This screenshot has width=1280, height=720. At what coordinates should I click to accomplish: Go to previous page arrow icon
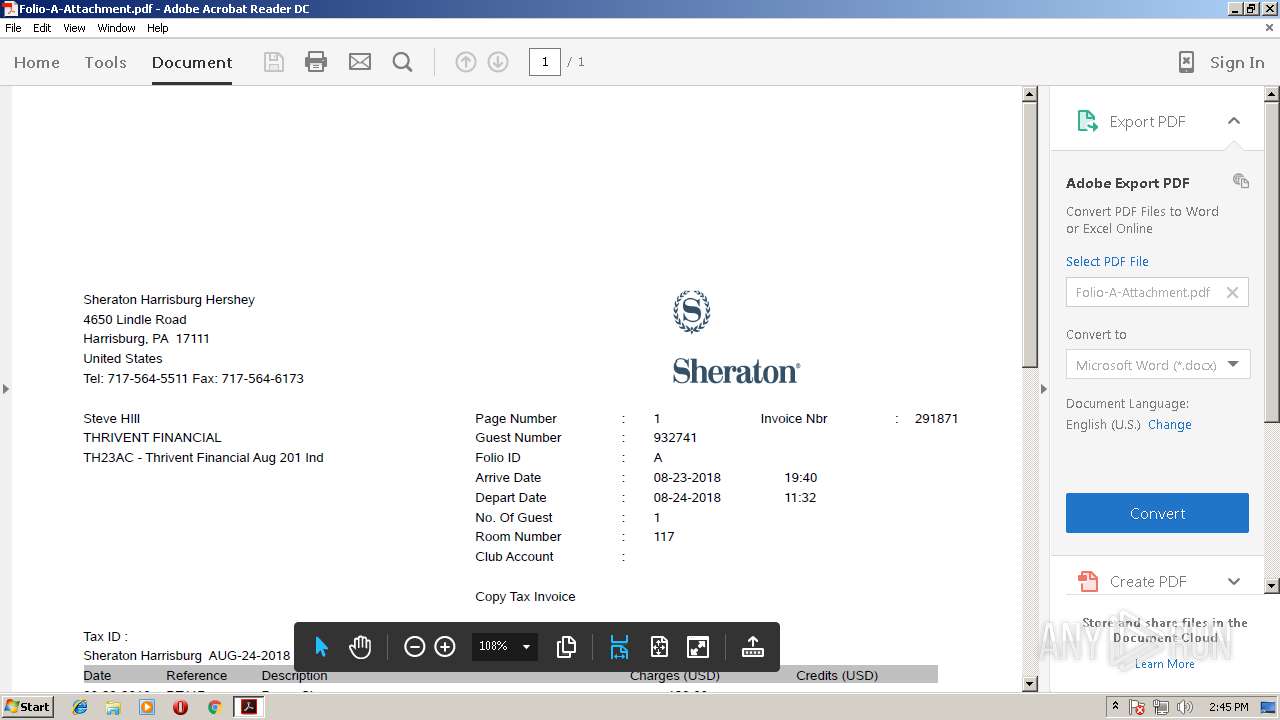(x=466, y=62)
